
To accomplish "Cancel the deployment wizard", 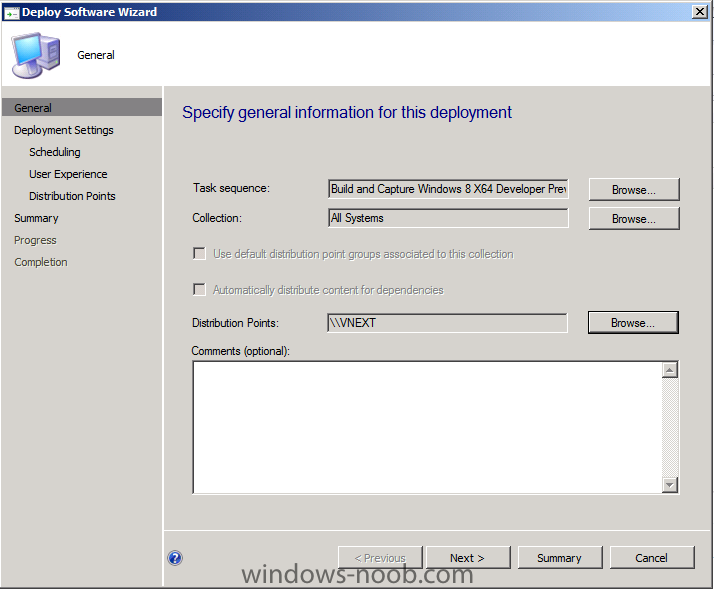I will coord(652,558).
